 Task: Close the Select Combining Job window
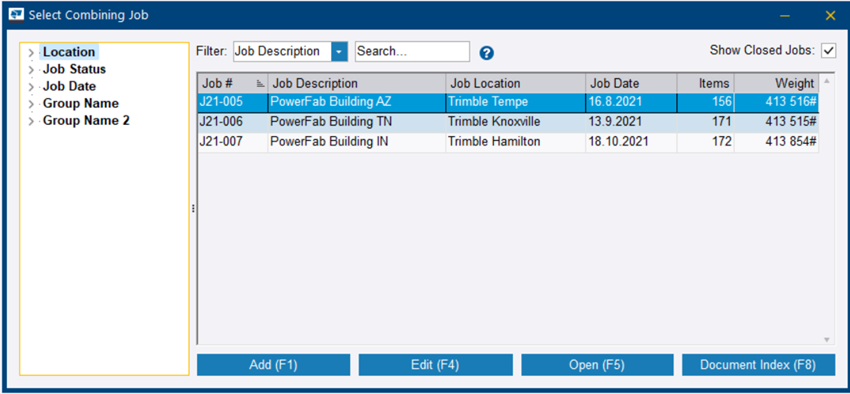[x=830, y=16]
